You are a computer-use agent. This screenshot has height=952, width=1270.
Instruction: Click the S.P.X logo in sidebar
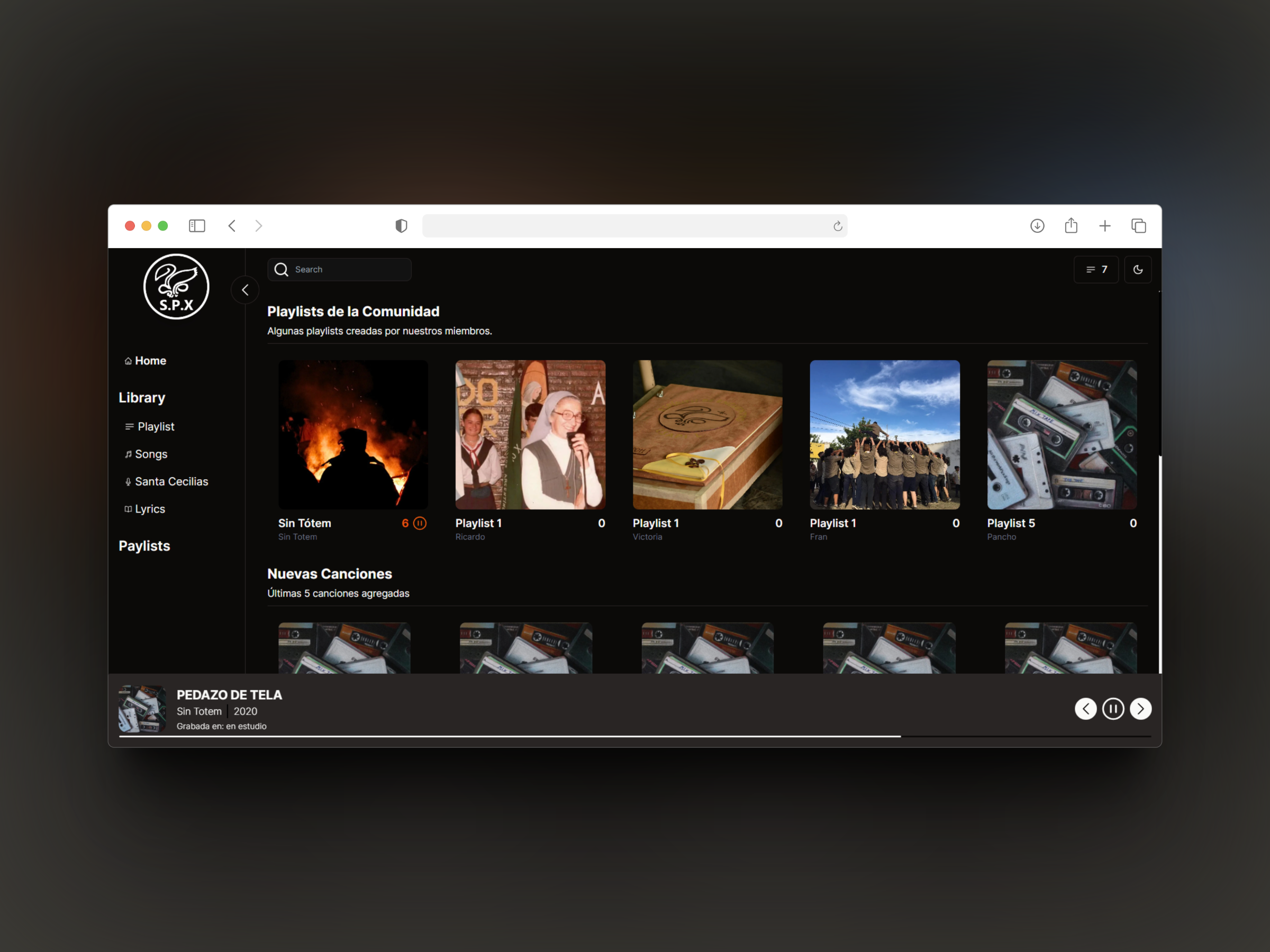(x=176, y=286)
